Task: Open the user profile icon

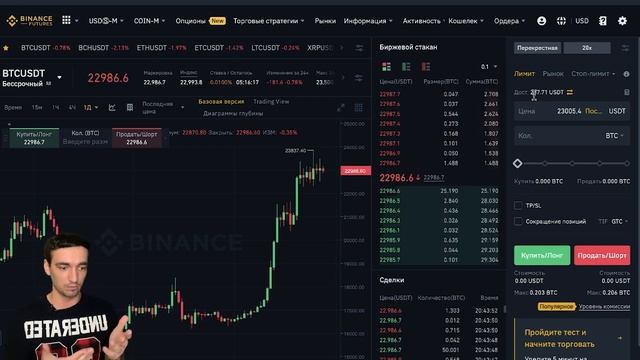Action: 541,21
